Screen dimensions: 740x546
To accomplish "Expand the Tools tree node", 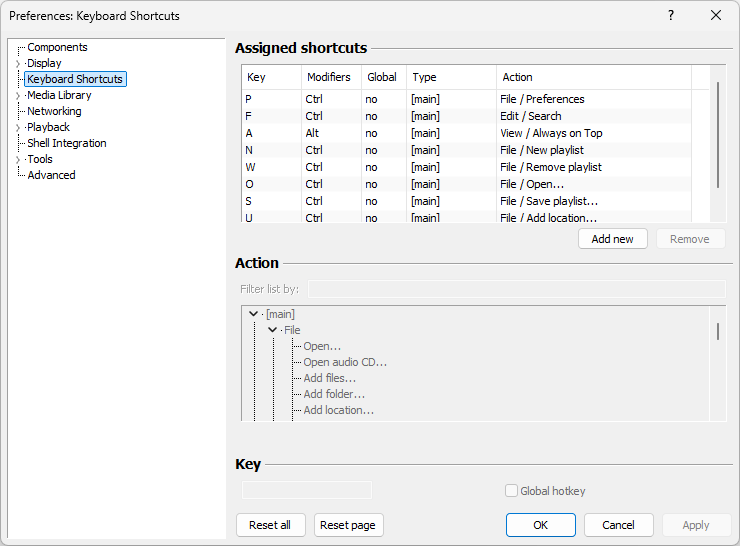I will click(18, 160).
